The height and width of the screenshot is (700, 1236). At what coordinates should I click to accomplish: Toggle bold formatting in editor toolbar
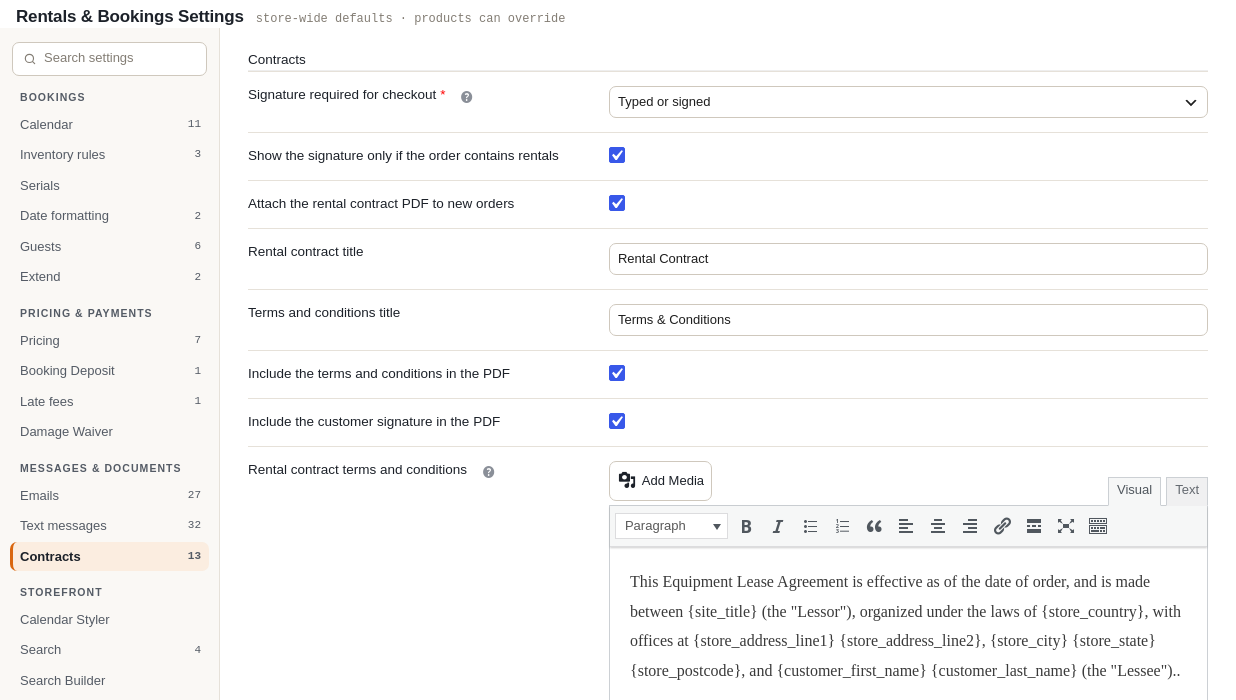pos(746,526)
